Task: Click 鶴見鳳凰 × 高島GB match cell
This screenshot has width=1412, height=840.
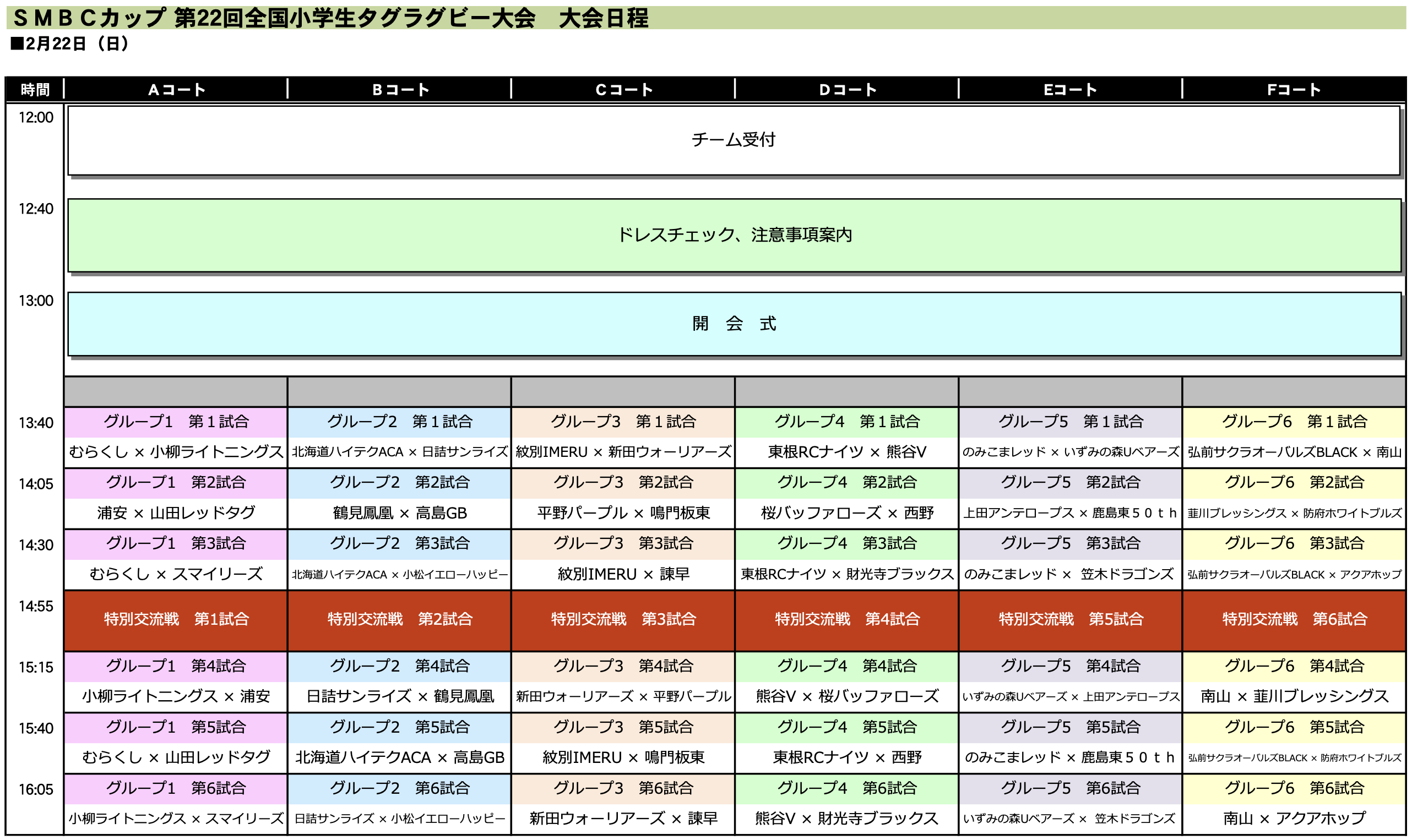Action: pyautogui.click(x=400, y=513)
